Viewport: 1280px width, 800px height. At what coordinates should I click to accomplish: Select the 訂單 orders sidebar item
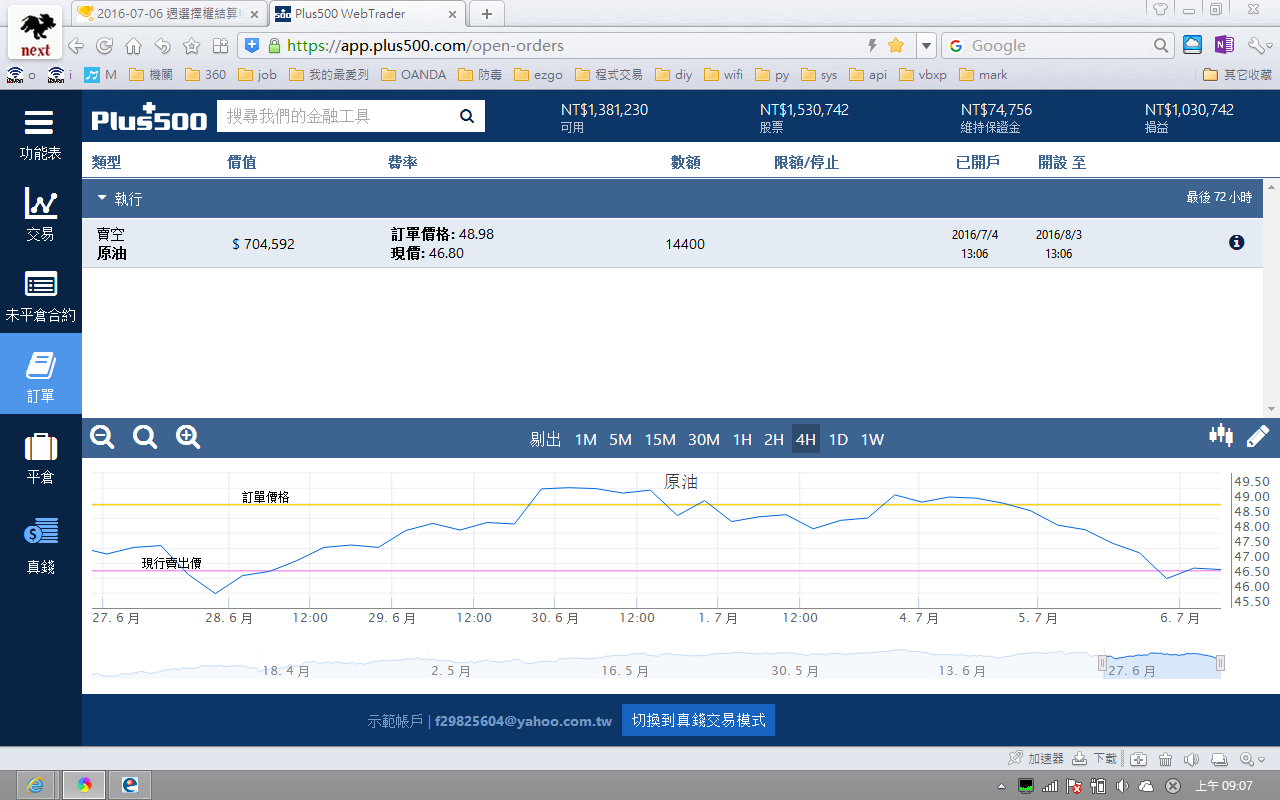(x=40, y=375)
